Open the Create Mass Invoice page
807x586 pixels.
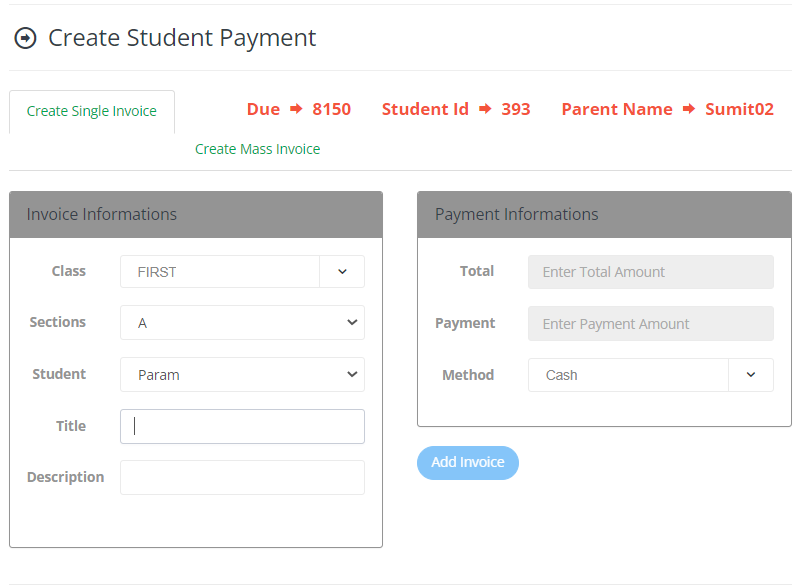tap(257, 148)
